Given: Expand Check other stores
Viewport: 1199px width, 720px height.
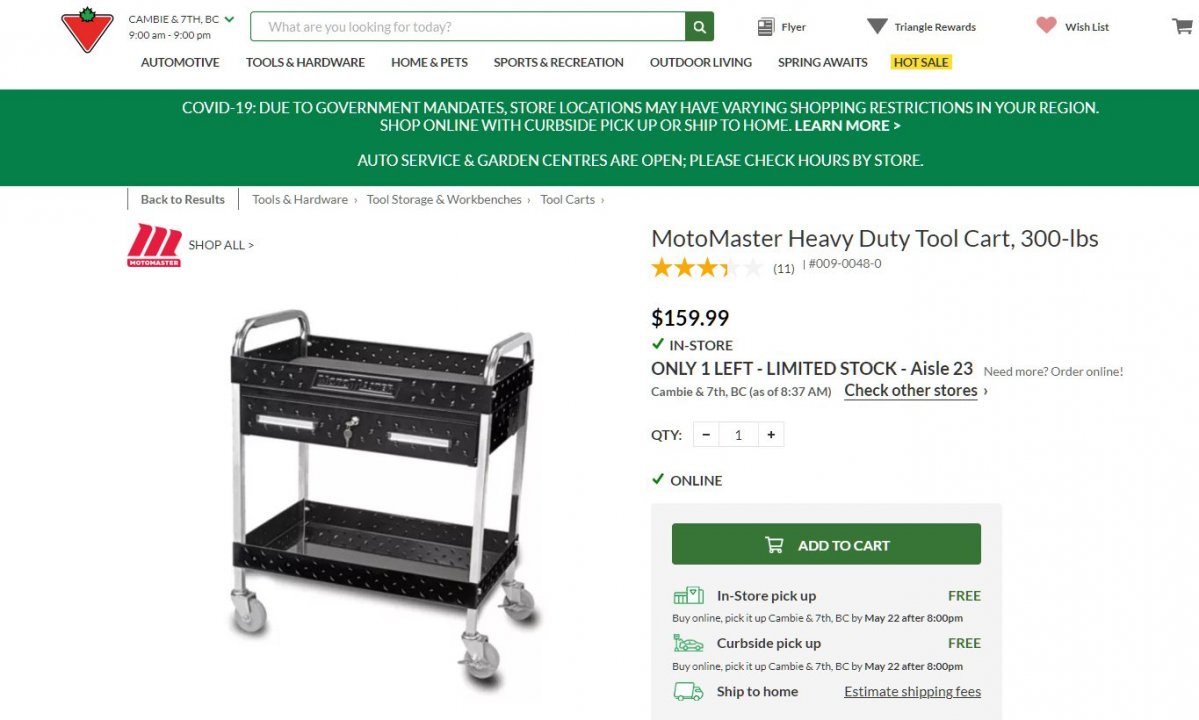Looking at the screenshot, I should 910,390.
